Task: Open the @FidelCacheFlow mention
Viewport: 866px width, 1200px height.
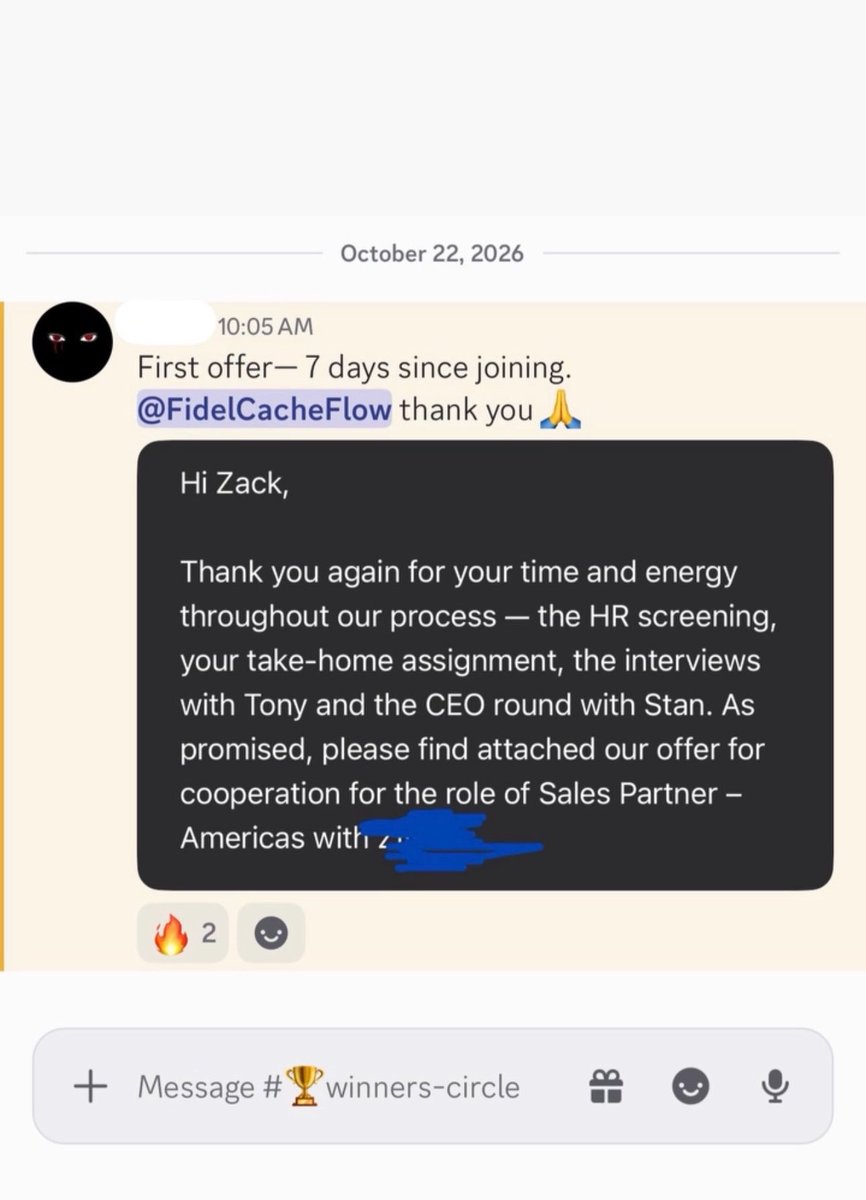Action: click(264, 410)
